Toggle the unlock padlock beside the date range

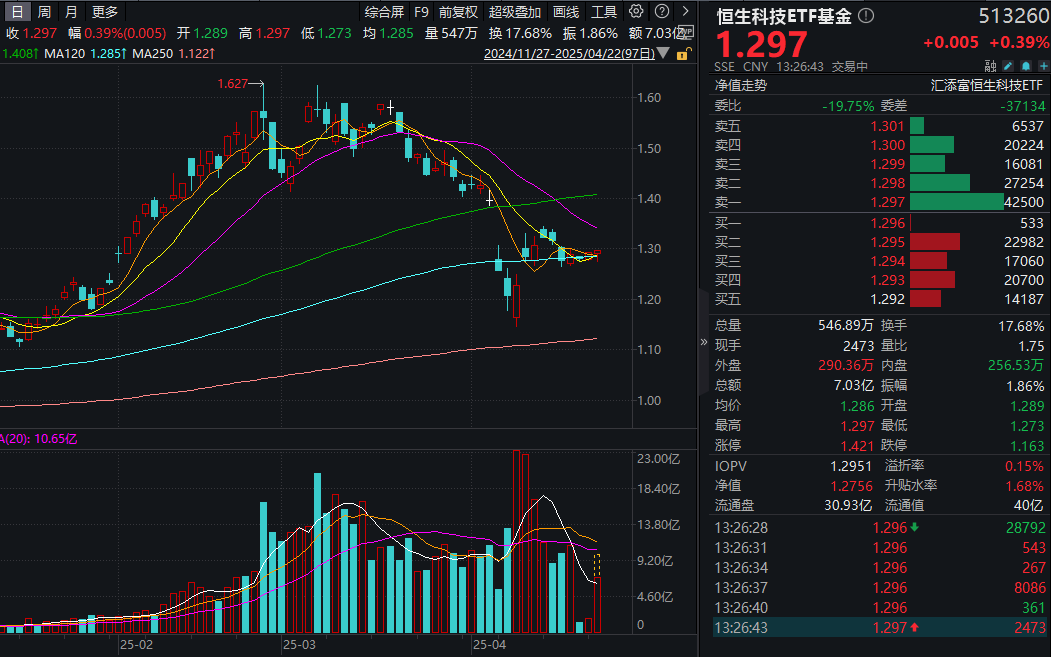point(681,54)
